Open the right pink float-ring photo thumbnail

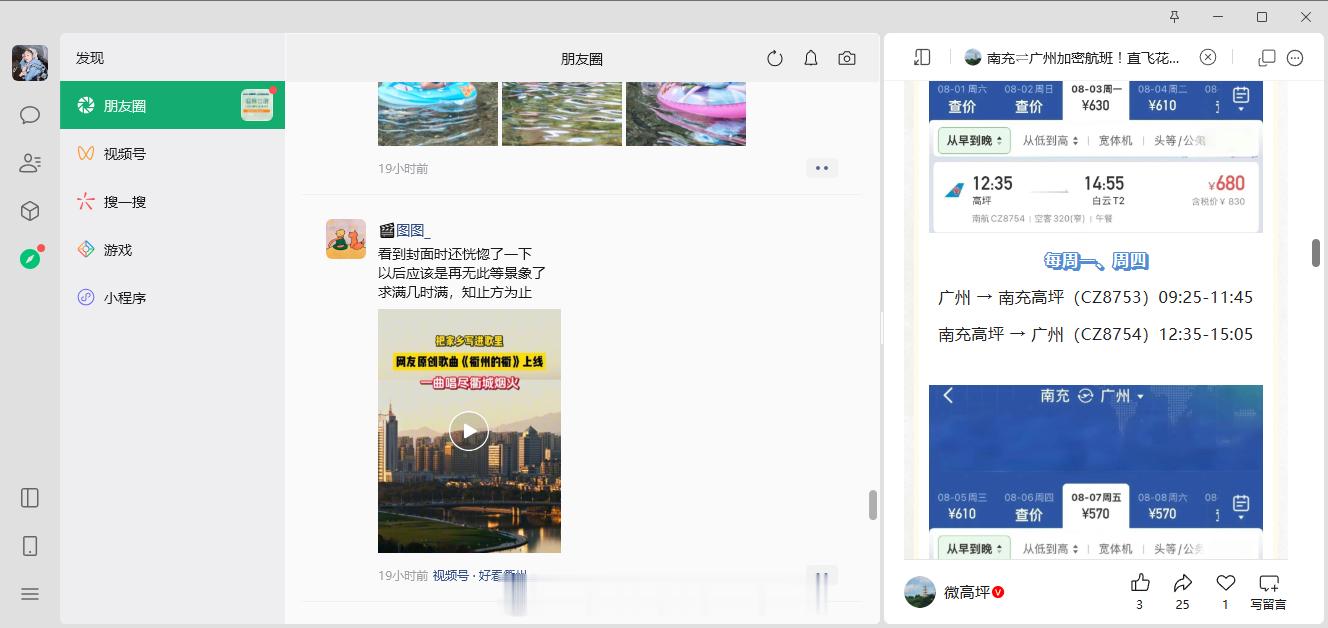click(x=686, y=115)
